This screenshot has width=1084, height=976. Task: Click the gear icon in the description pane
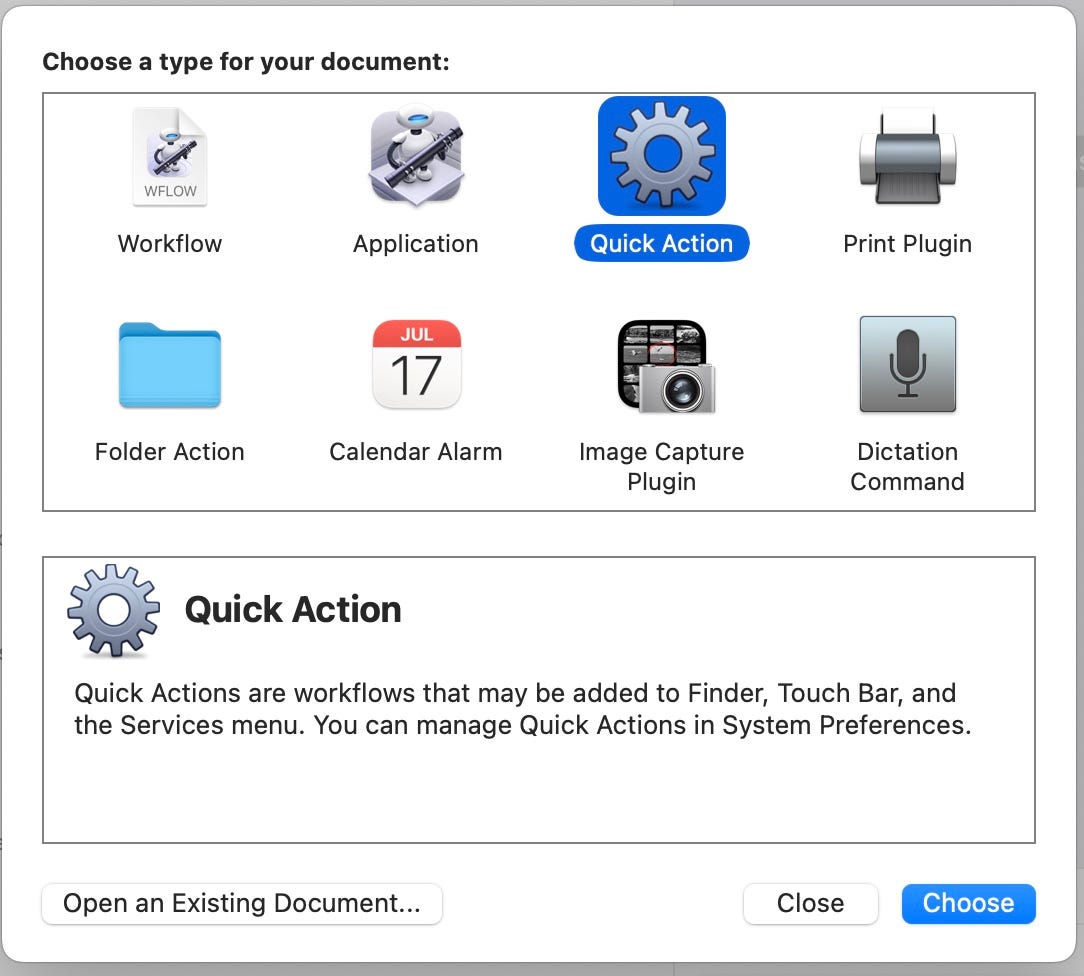click(x=112, y=608)
